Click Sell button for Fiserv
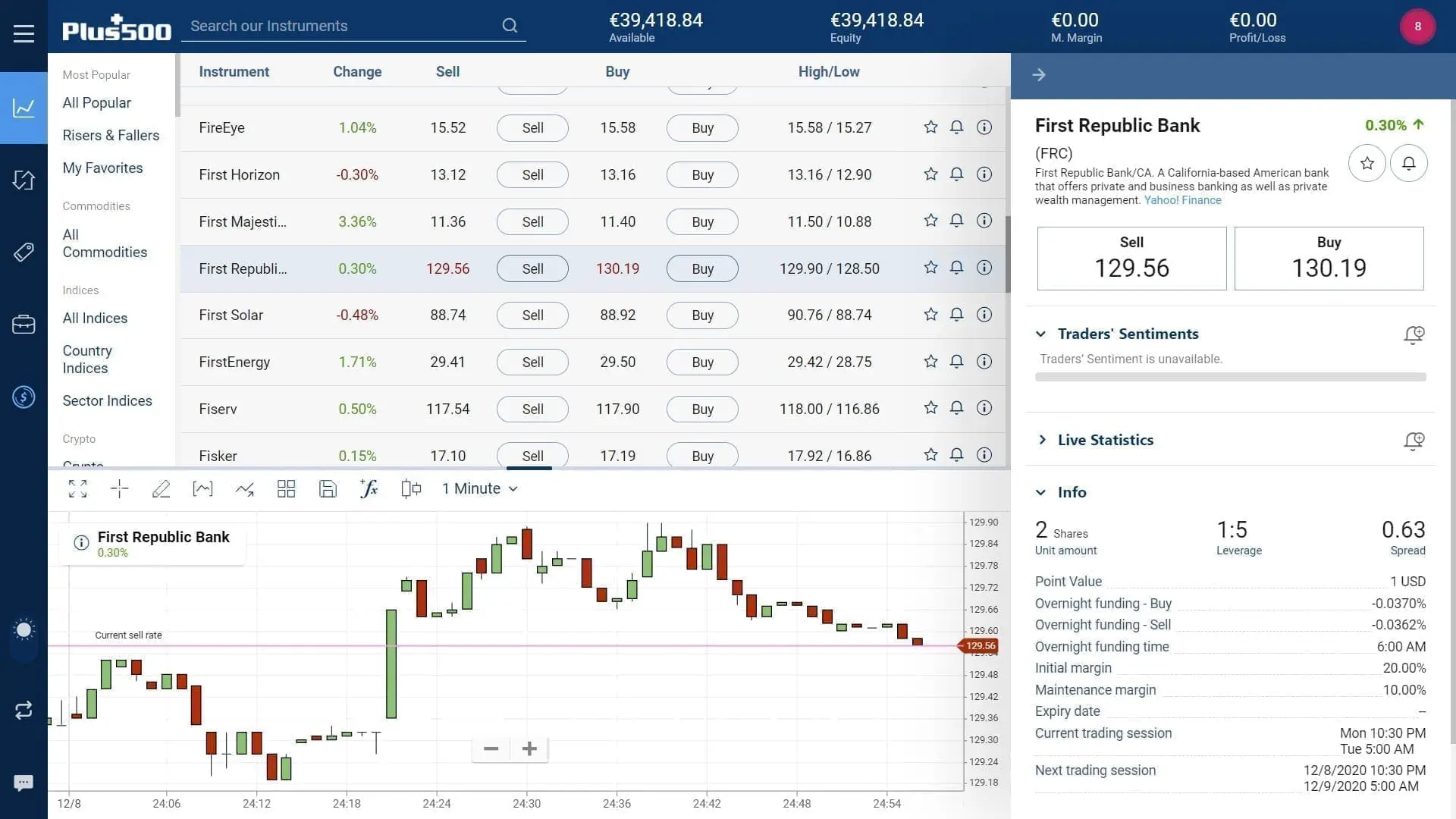 point(532,409)
